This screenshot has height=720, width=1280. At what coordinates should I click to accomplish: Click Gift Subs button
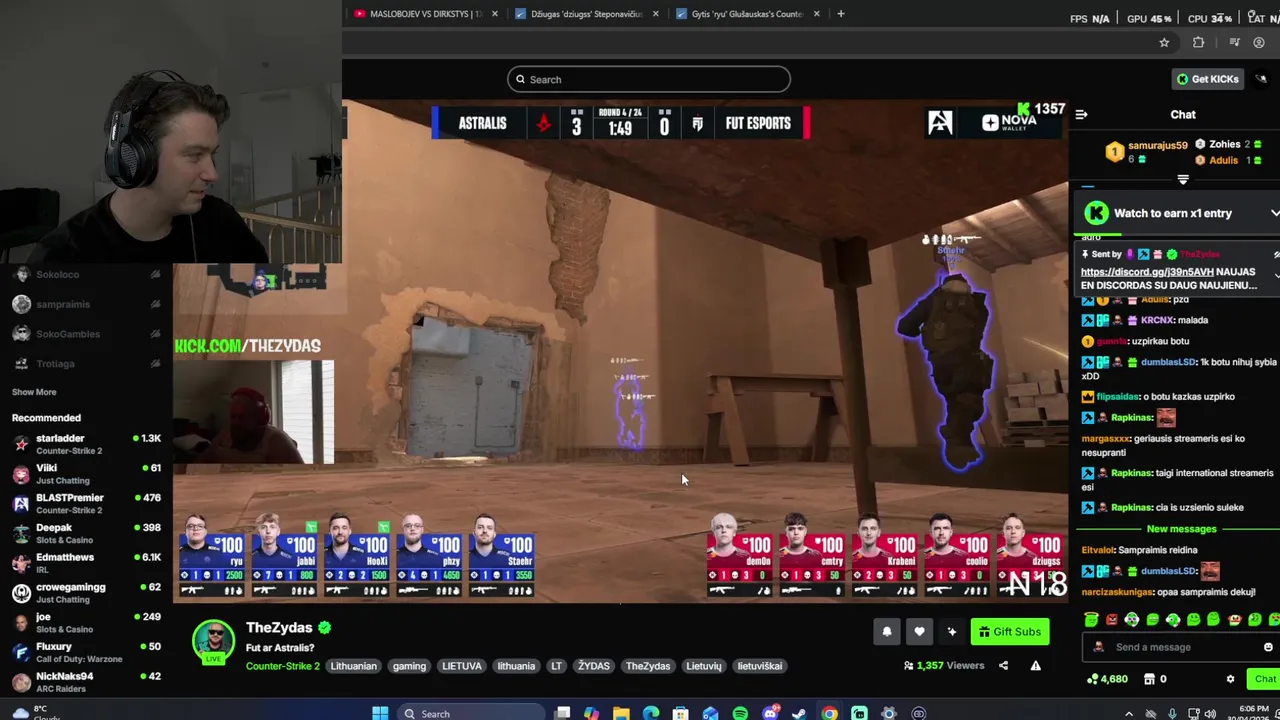(1010, 632)
